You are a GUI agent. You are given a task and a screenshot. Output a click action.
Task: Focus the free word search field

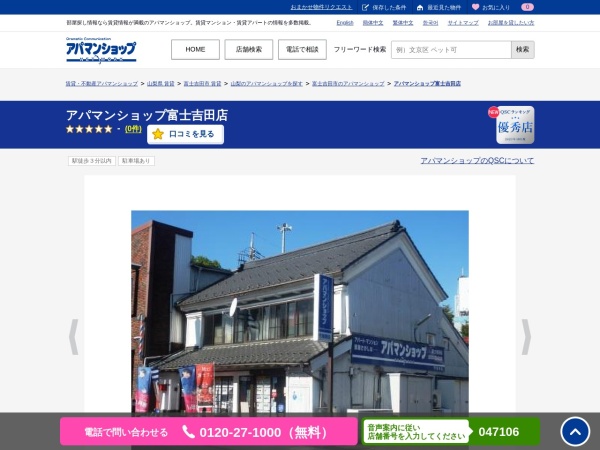tap(451, 50)
